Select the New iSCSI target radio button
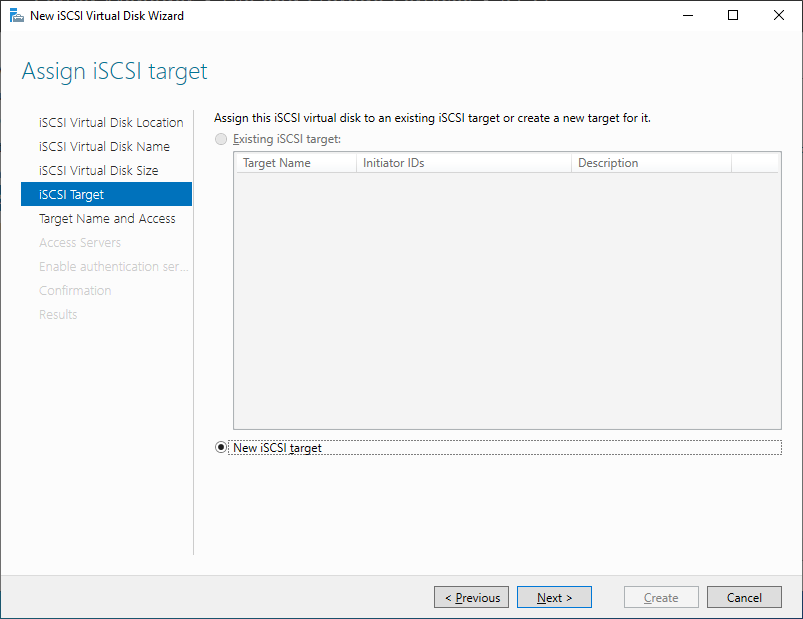The image size is (803, 619). (x=221, y=447)
